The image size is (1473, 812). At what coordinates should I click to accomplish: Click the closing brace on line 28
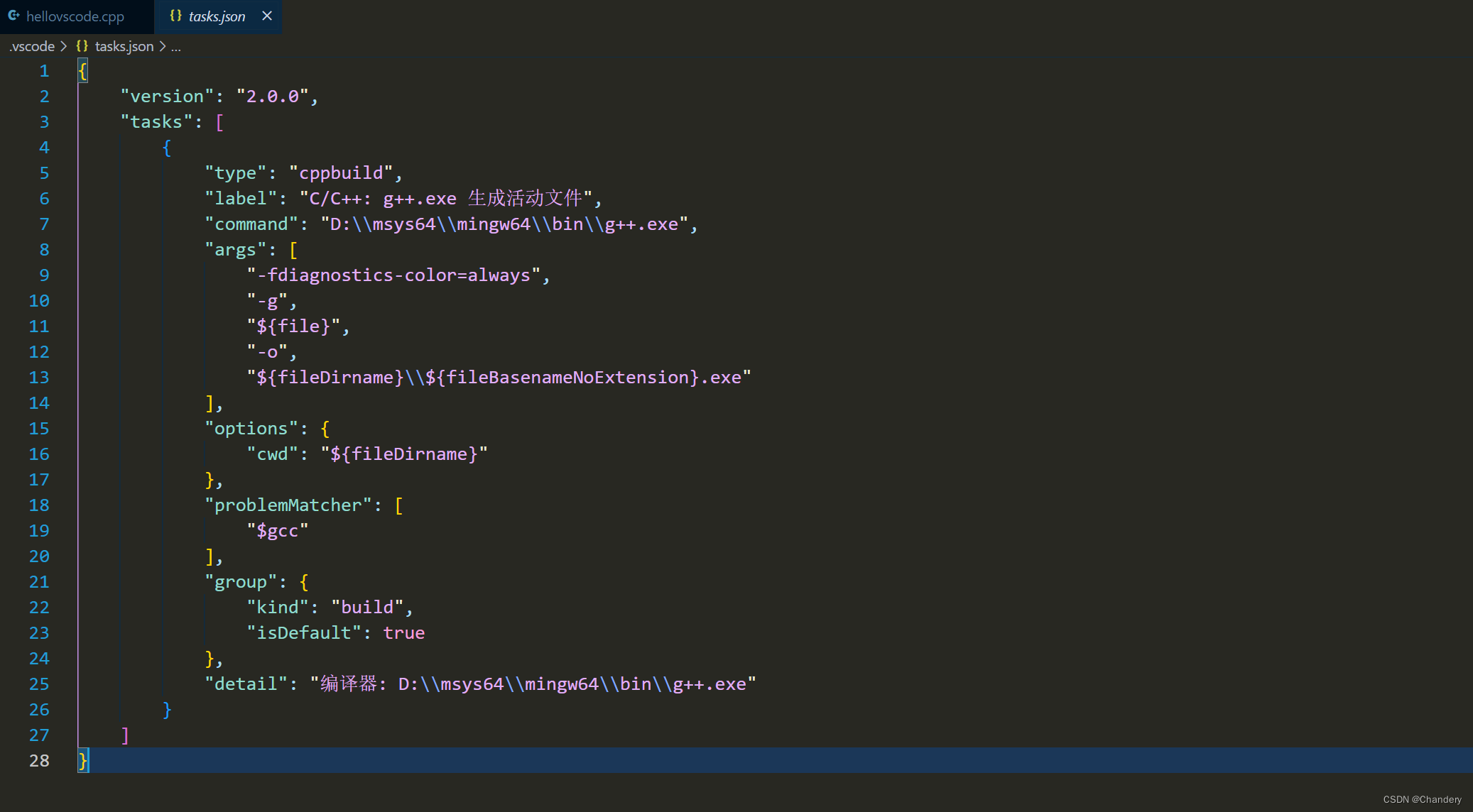coord(83,761)
